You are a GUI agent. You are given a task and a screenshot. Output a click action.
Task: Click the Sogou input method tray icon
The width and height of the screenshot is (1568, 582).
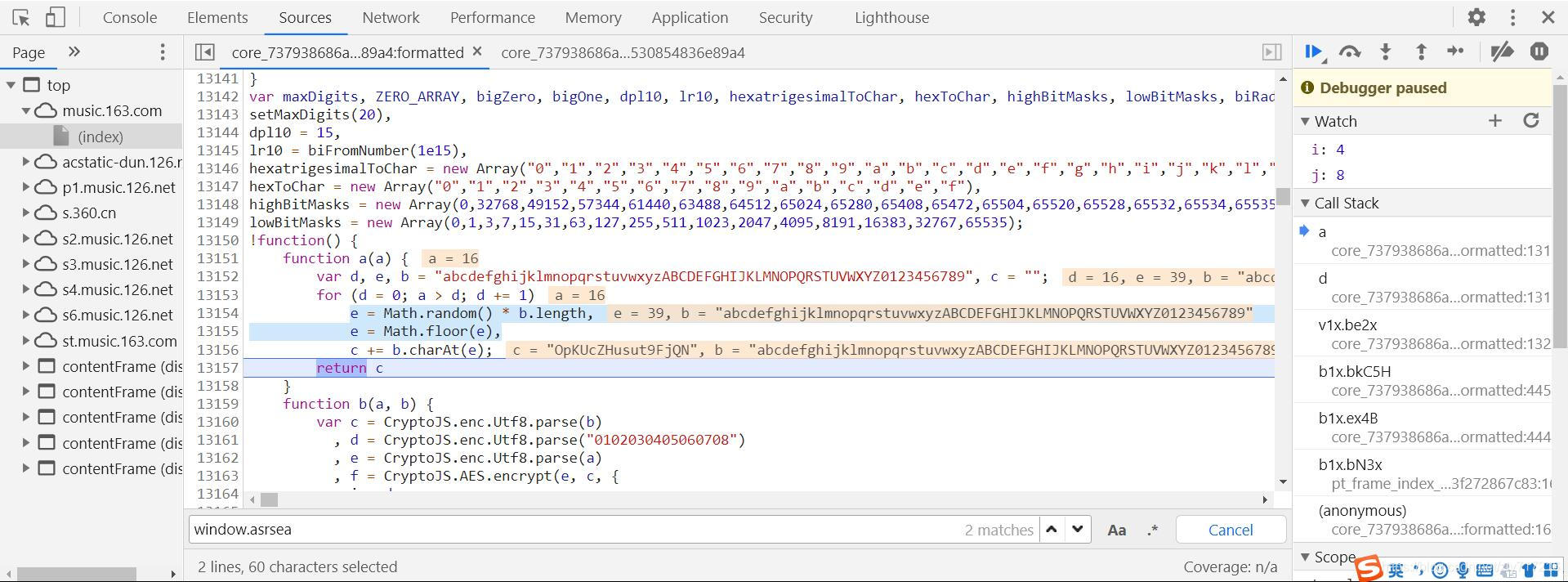(x=1369, y=569)
